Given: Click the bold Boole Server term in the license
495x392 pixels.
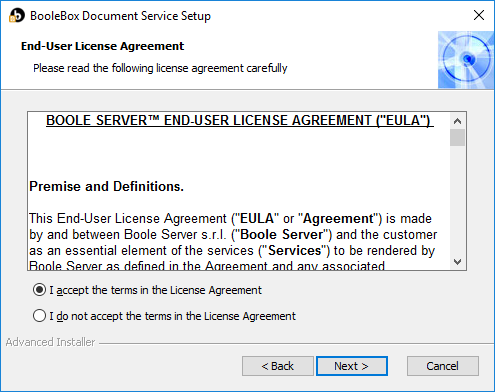Looking at the screenshot, I should [x=282, y=234].
